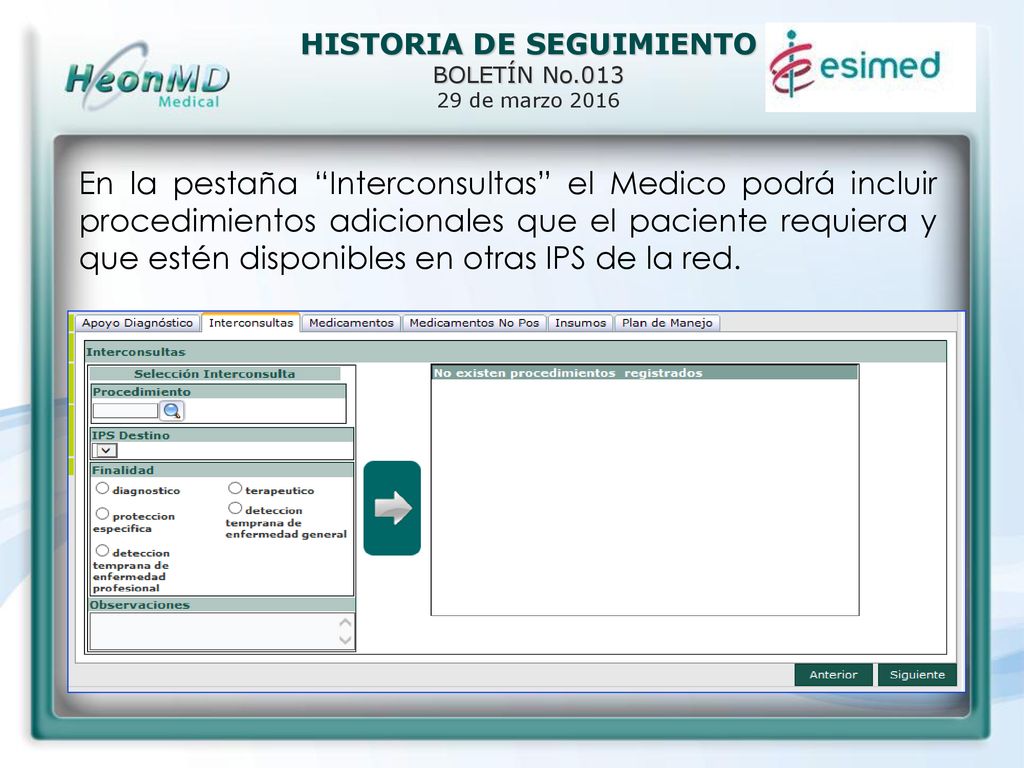Viewport: 1024px width, 768px height.
Task: Click the 'No existen procedimientos registrados' header
Action: (x=644, y=373)
